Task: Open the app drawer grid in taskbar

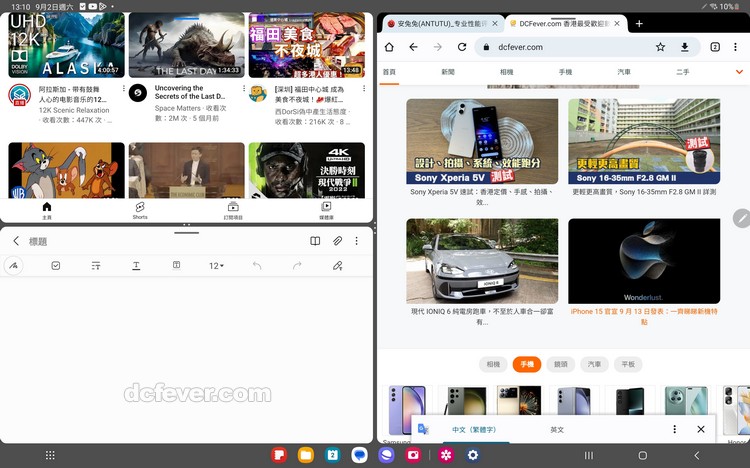Action: [50, 455]
